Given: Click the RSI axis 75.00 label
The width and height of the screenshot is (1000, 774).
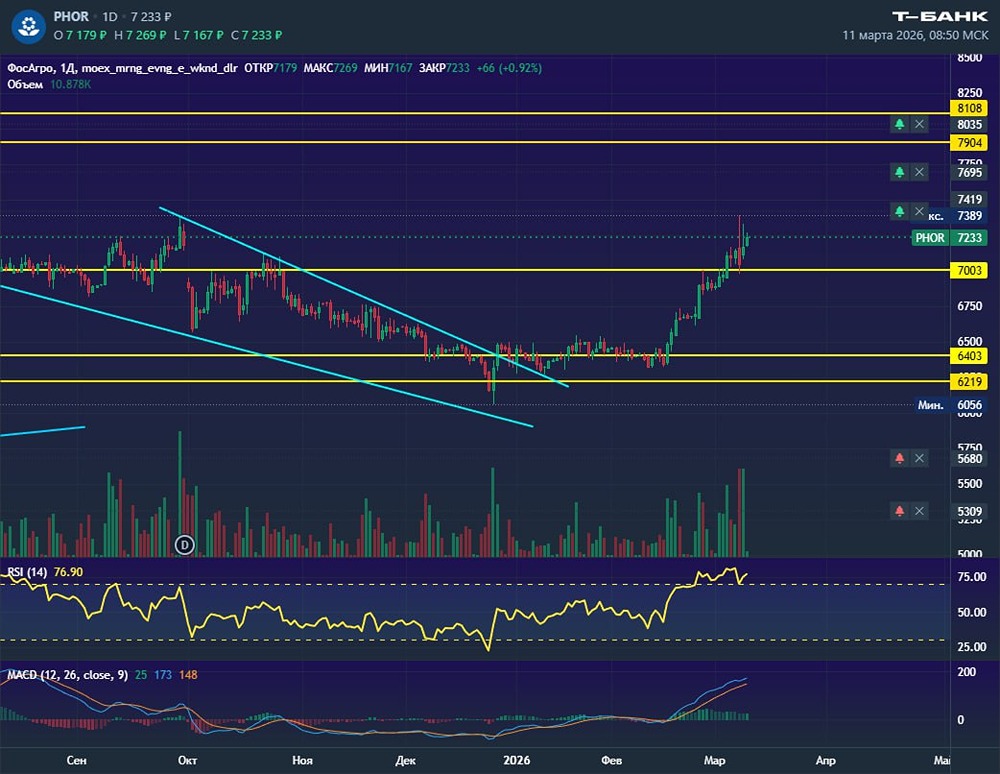Looking at the screenshot, I should (x=972, y=576).
